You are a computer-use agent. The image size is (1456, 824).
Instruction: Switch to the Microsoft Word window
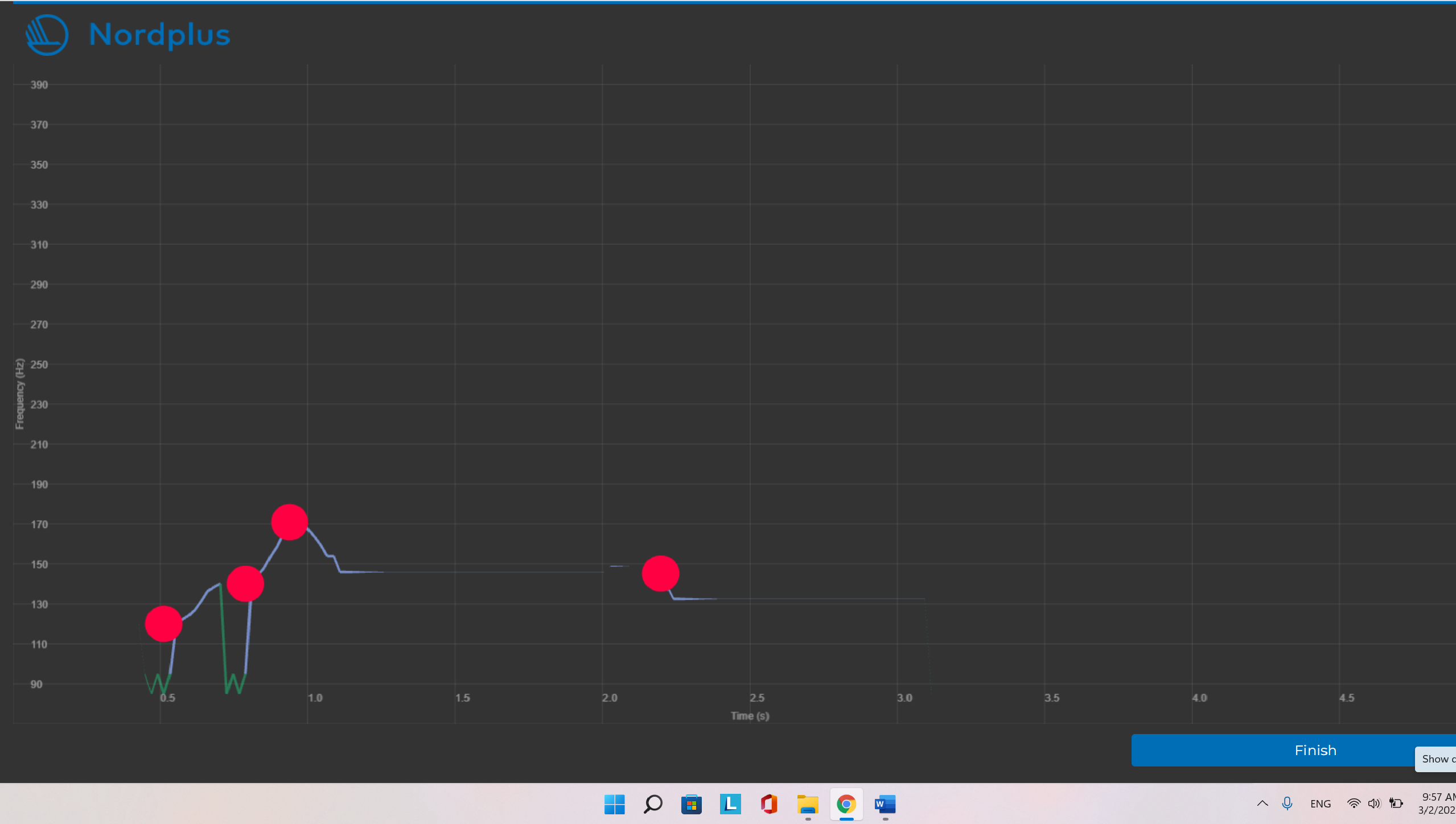tap(885, 804)
